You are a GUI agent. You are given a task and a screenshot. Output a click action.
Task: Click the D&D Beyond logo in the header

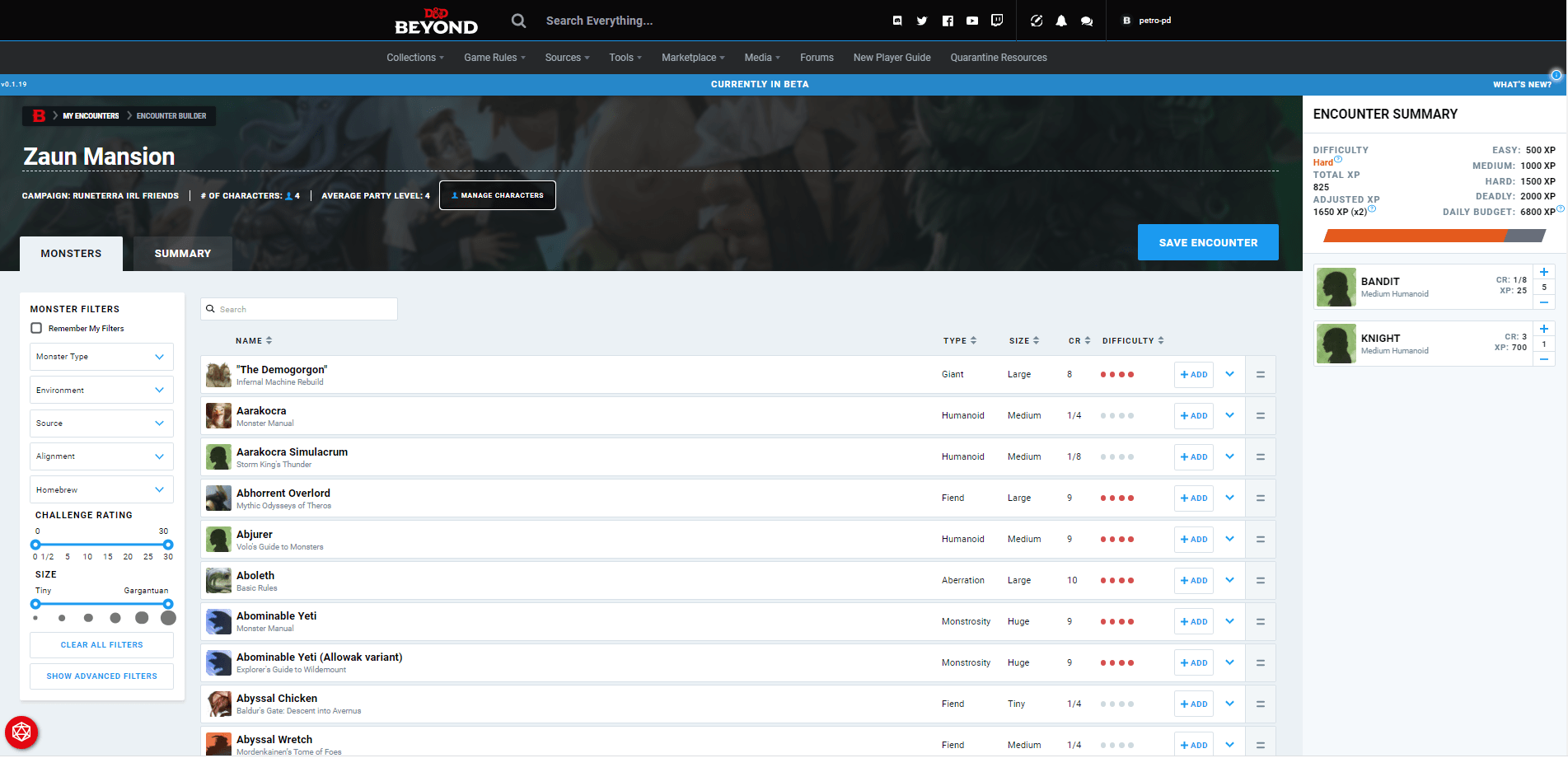[434, 20]
